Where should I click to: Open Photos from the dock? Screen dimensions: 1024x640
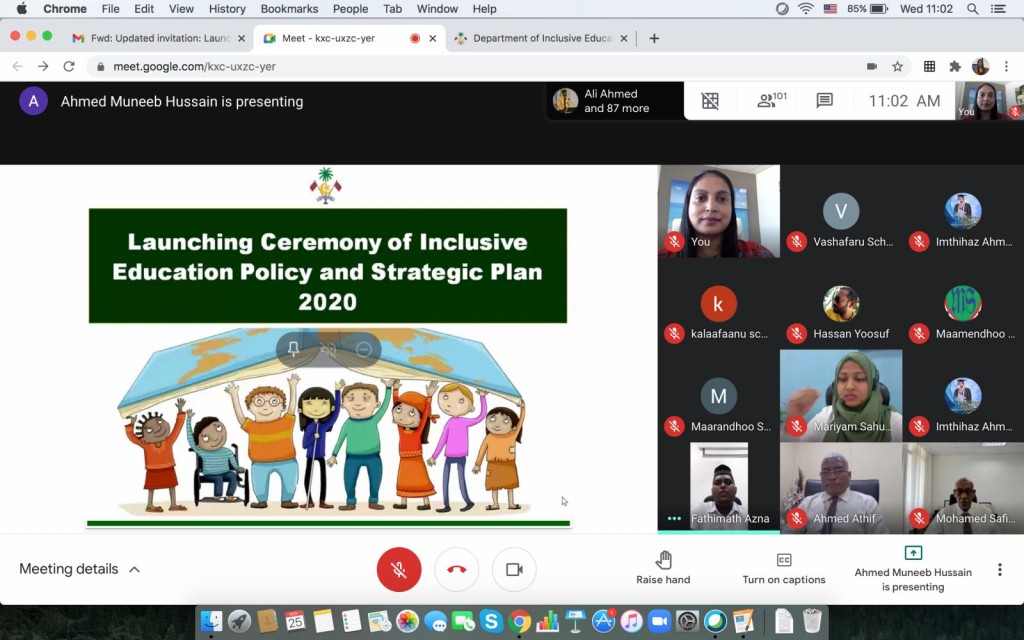(x=407, y=621)
